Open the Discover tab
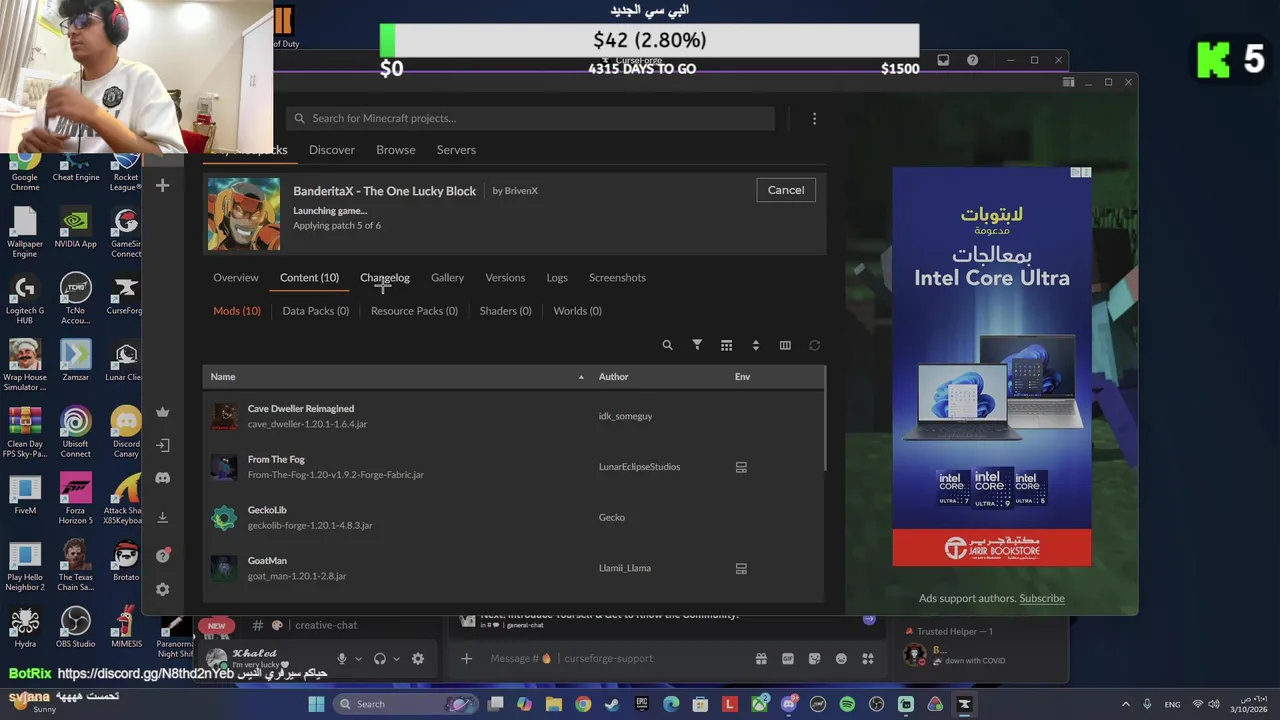 (332, 150)
